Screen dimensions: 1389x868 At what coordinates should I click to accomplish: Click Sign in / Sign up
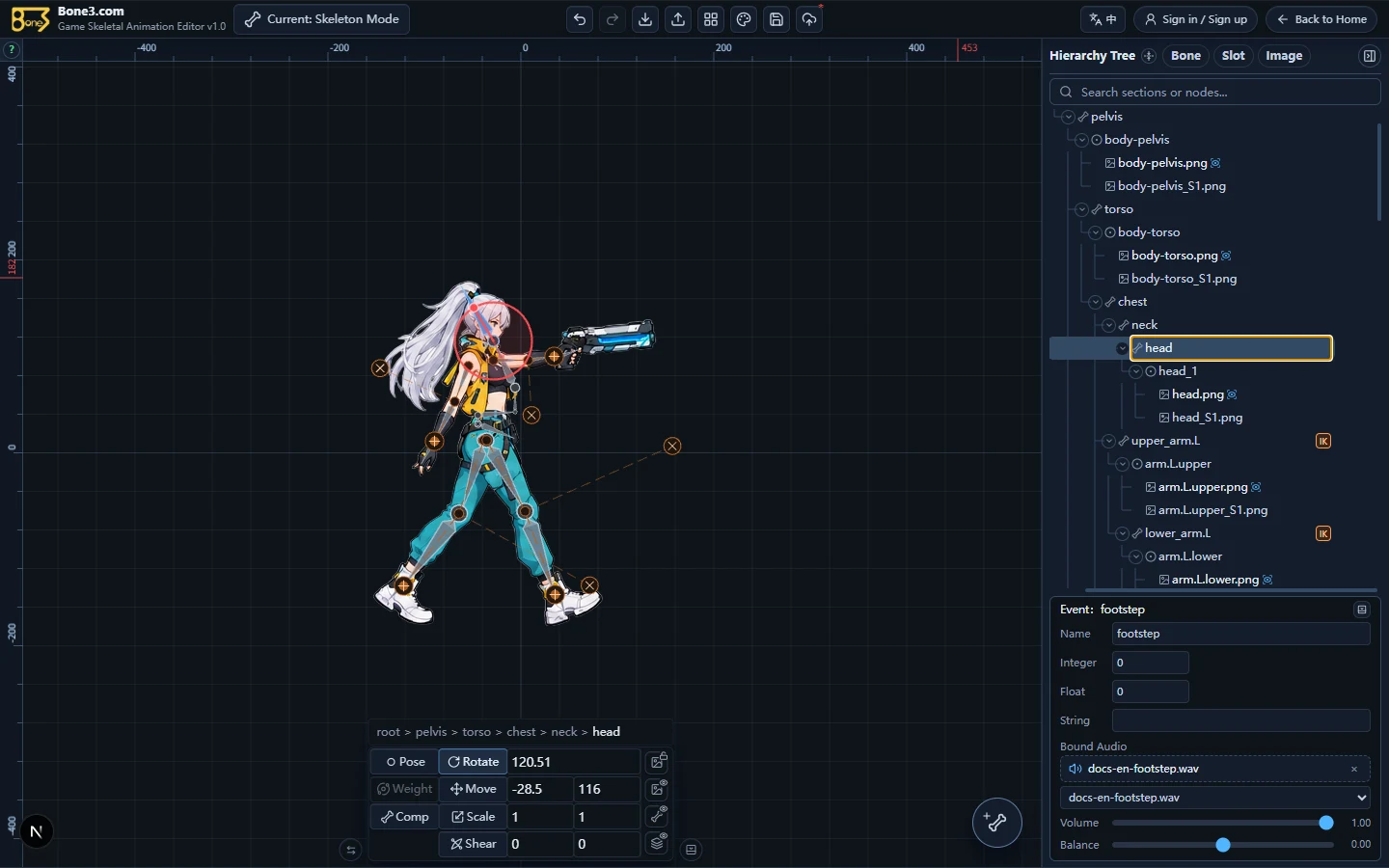point(1195,19)
